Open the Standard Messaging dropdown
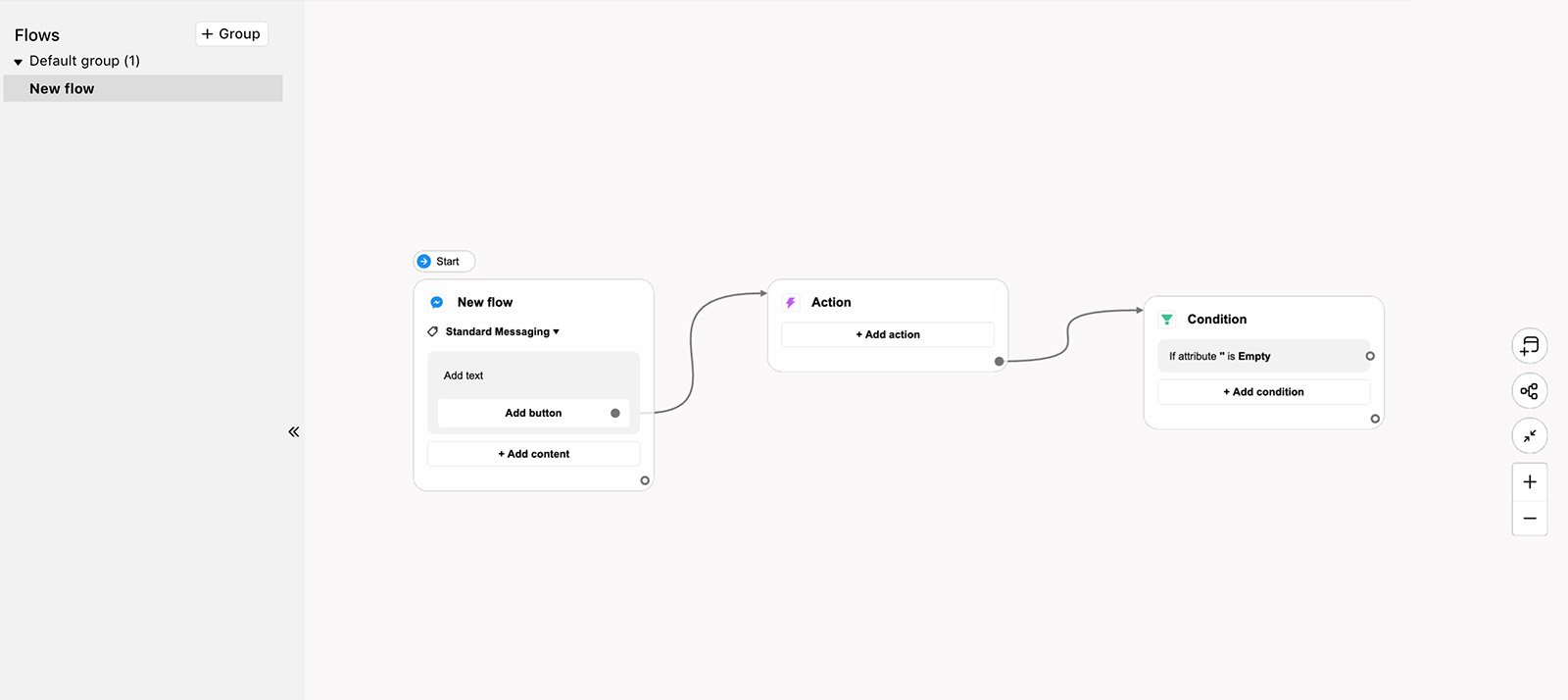The height and width of the screenshot is (700, 1568). tap(502, 331)
